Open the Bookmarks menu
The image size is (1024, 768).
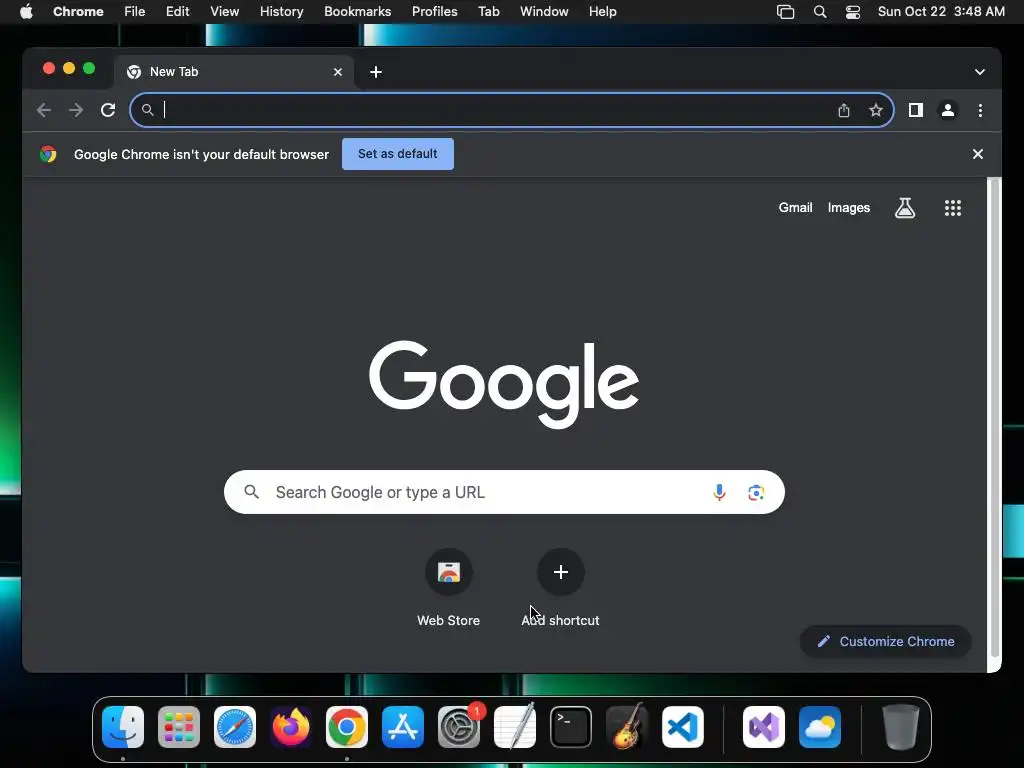point(358,12)
